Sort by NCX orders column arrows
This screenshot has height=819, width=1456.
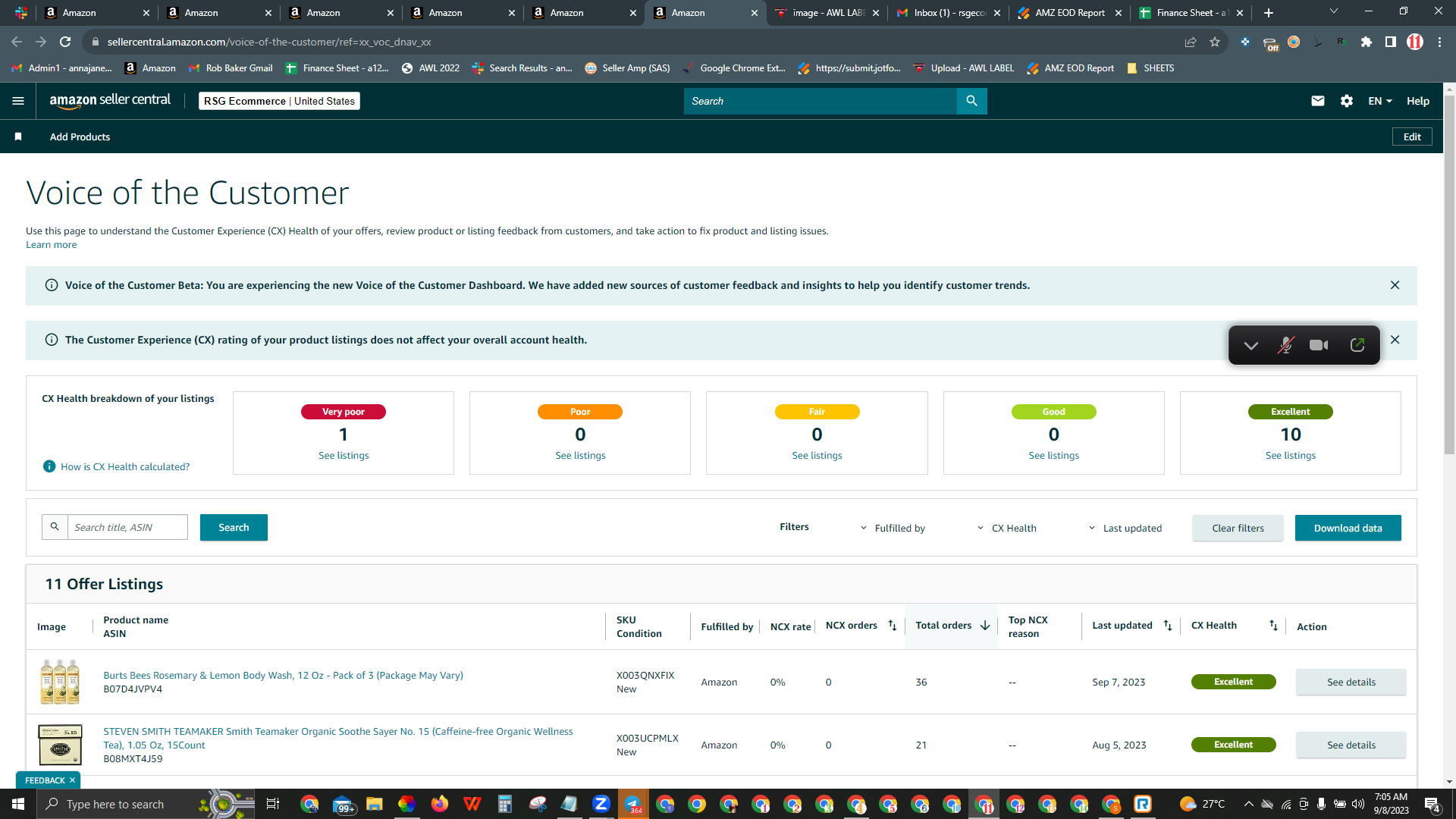coord(893,626)
